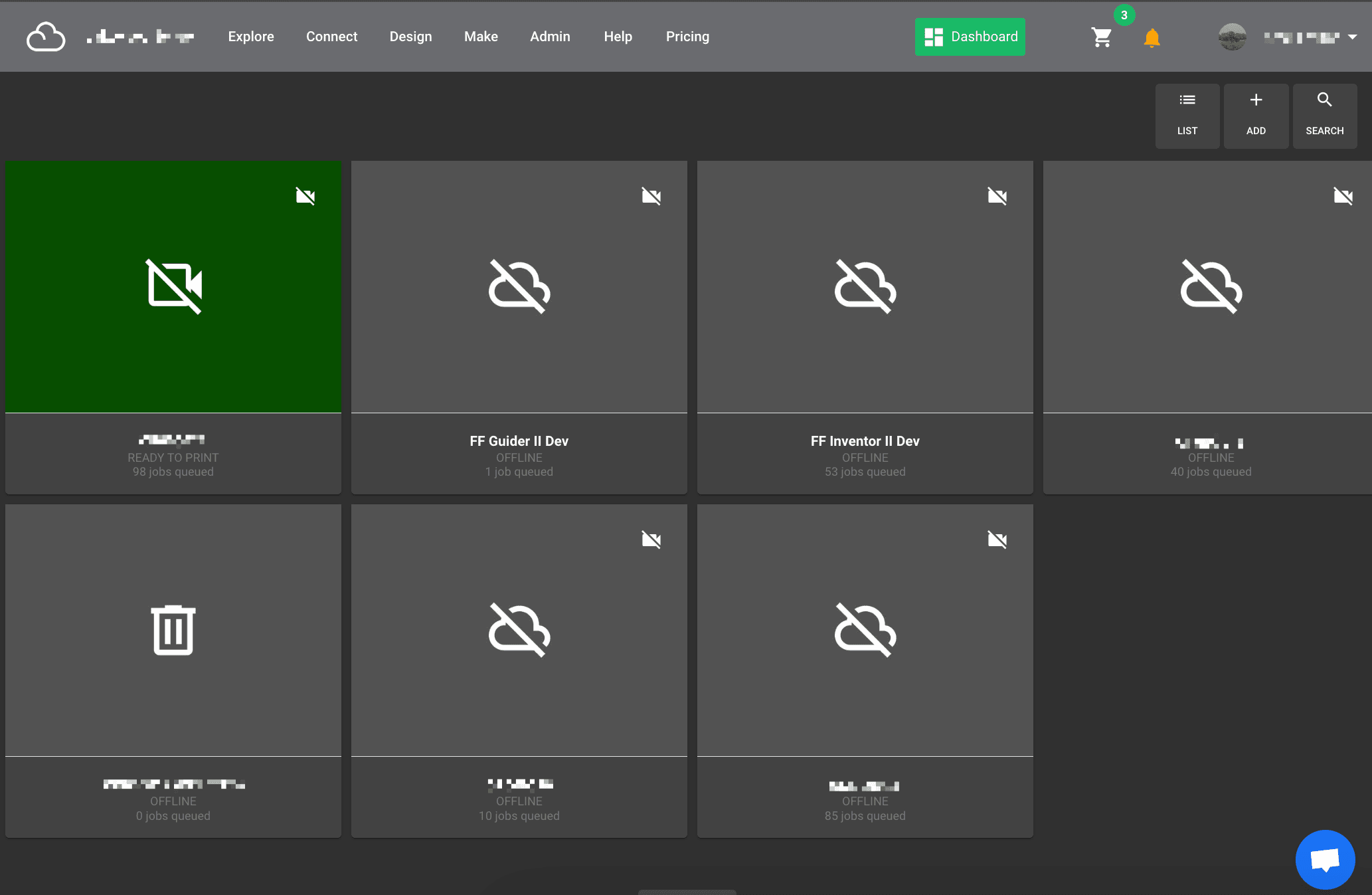Click the Add printer button
Viewport: 1372px width, 895px height.
(1256, 115)
